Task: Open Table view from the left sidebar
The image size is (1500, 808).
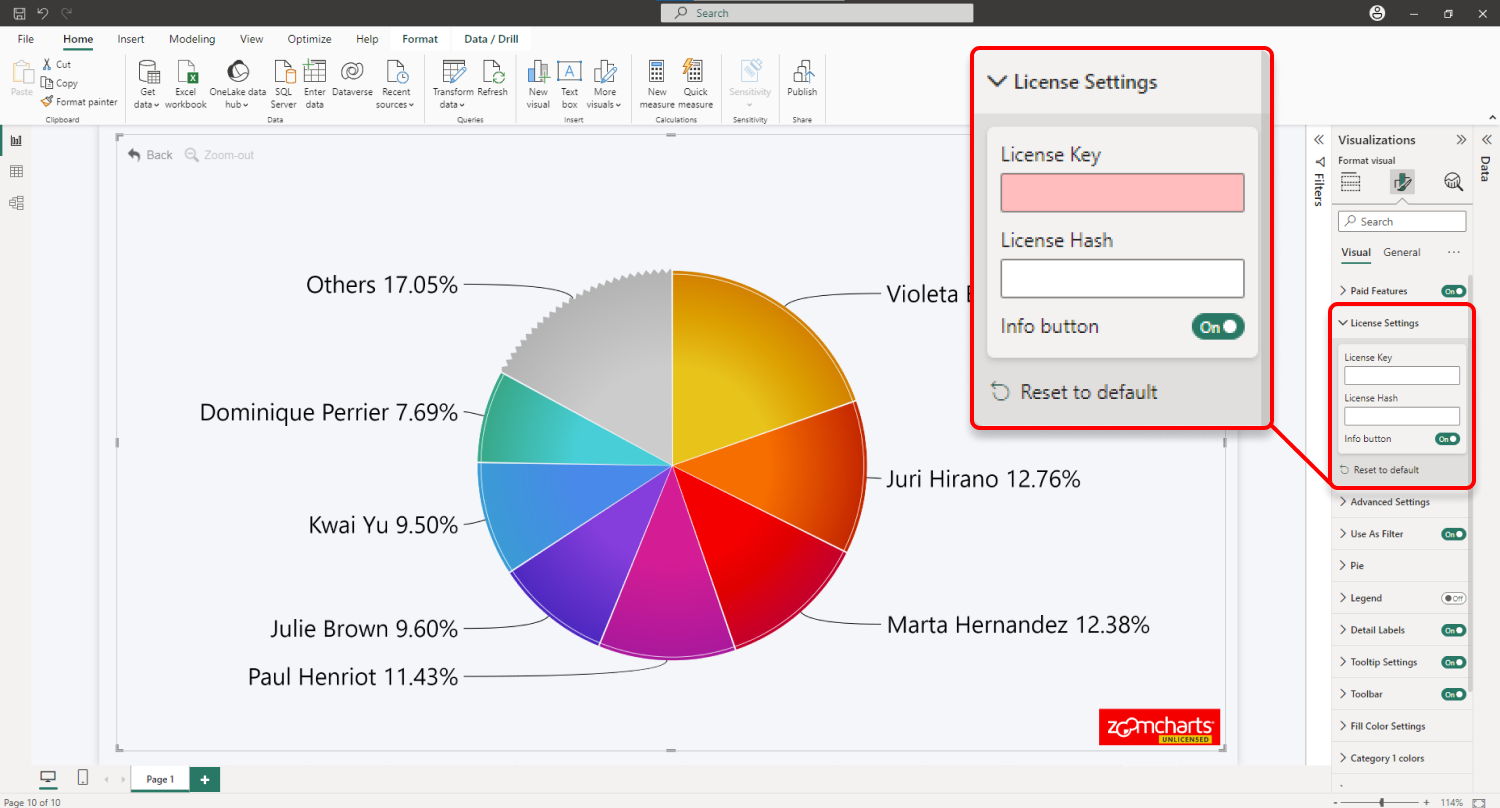Action: click(16, 171)
